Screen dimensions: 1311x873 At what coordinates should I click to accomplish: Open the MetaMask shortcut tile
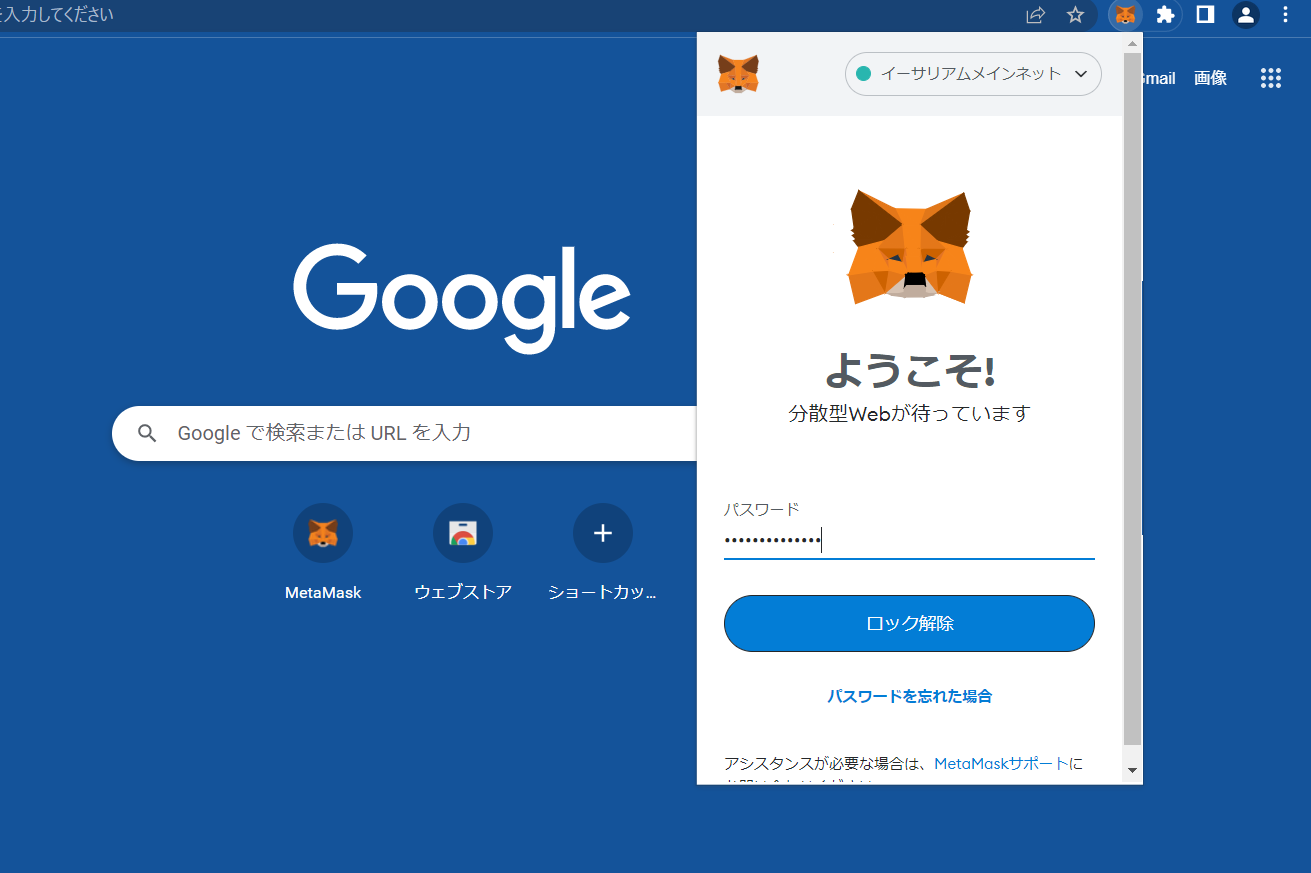click(x=323, y=552)
